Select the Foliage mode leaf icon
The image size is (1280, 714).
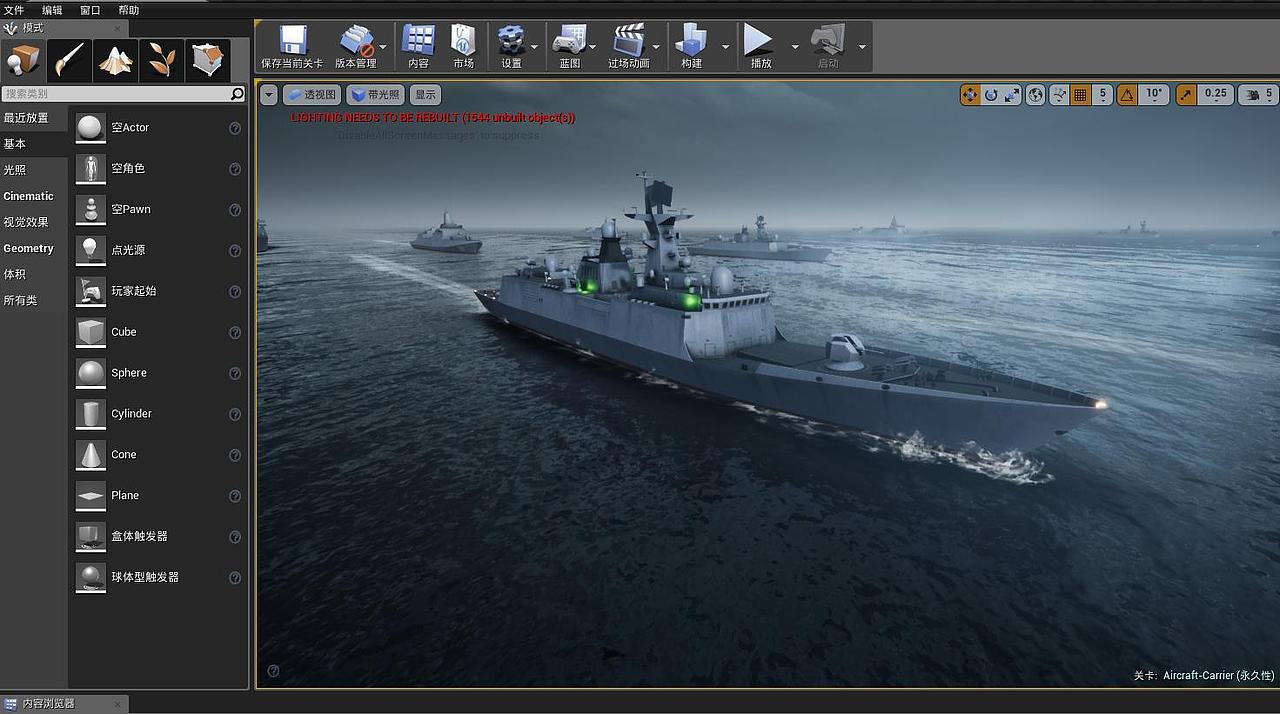pos(161,60)
